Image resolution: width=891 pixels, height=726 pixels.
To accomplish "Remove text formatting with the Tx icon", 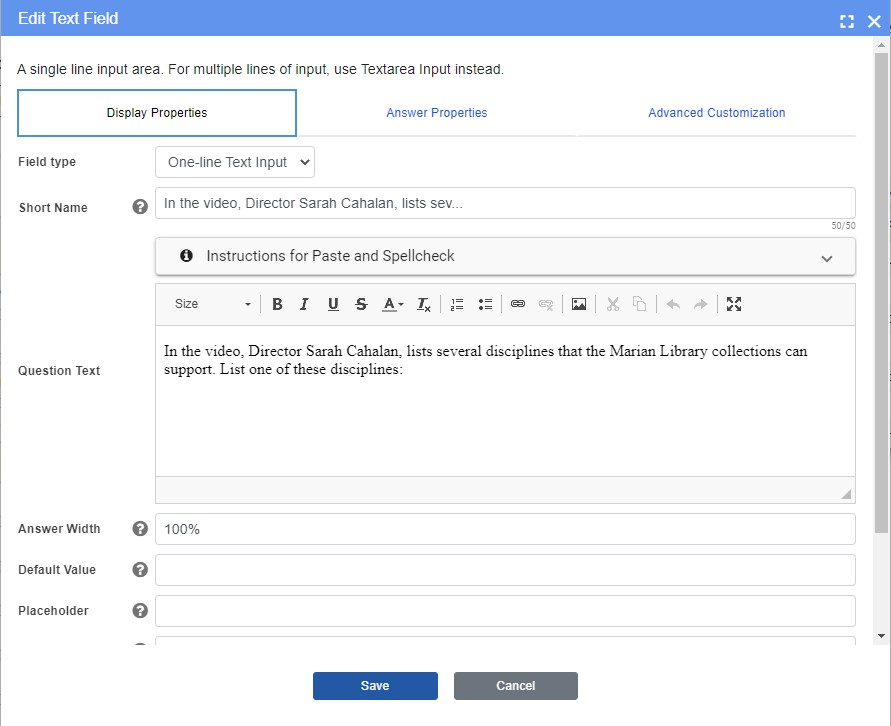I will (x=422, y=304).
